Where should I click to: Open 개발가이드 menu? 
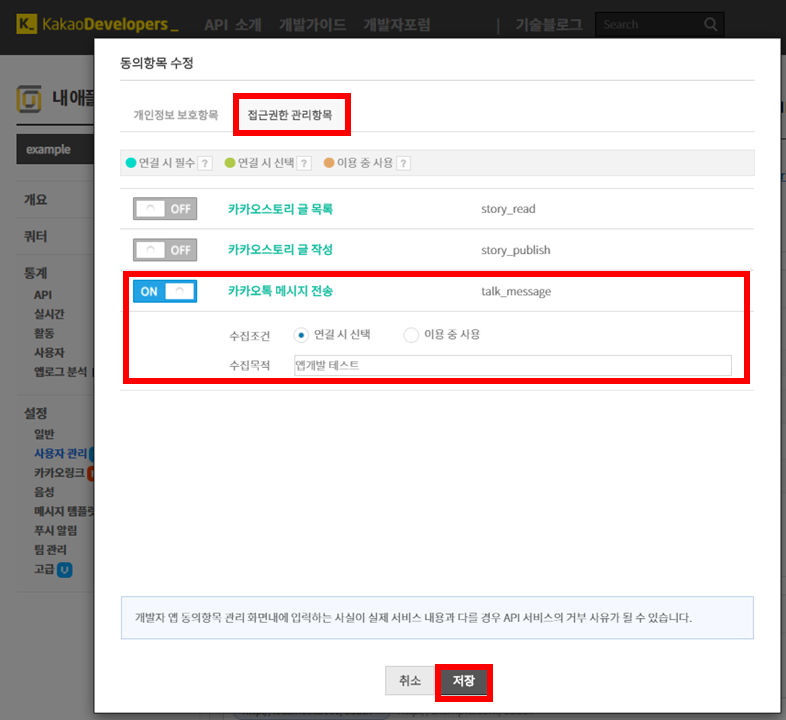[313, 25]
